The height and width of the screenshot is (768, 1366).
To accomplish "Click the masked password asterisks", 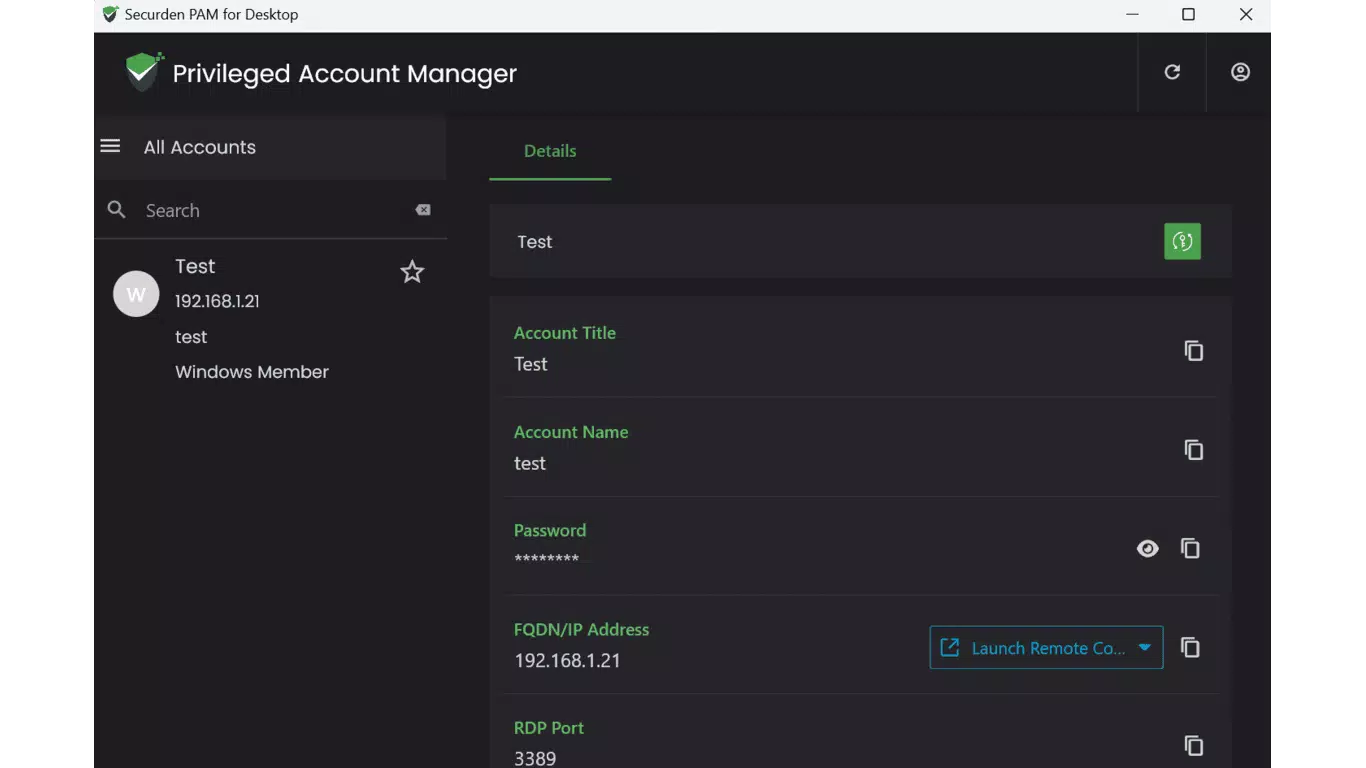I will 546,559.
